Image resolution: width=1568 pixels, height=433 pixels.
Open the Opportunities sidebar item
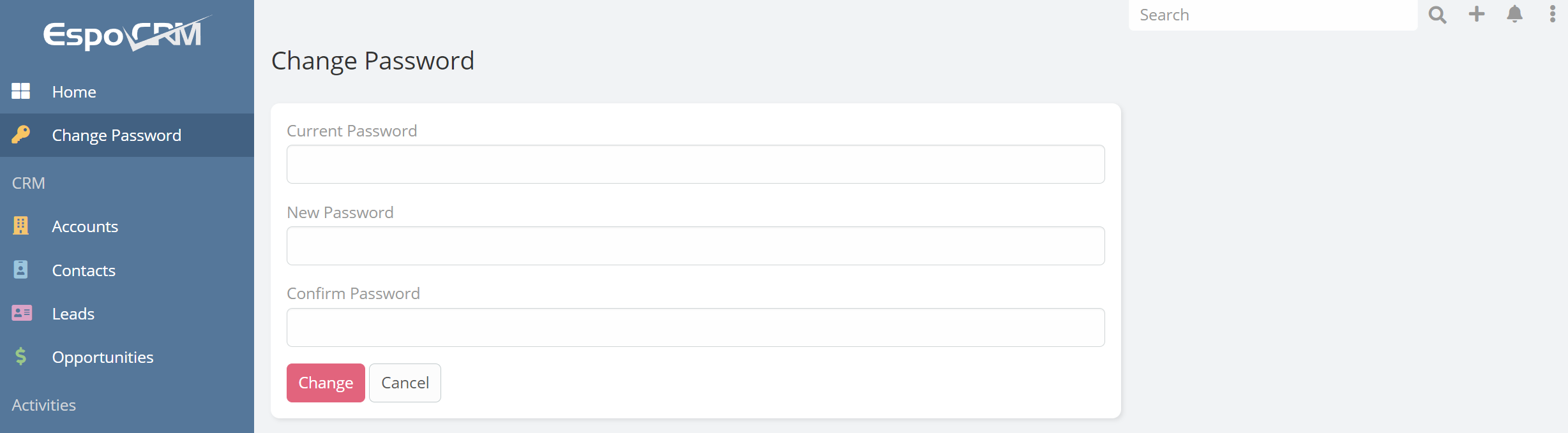[x=103, y=357]
